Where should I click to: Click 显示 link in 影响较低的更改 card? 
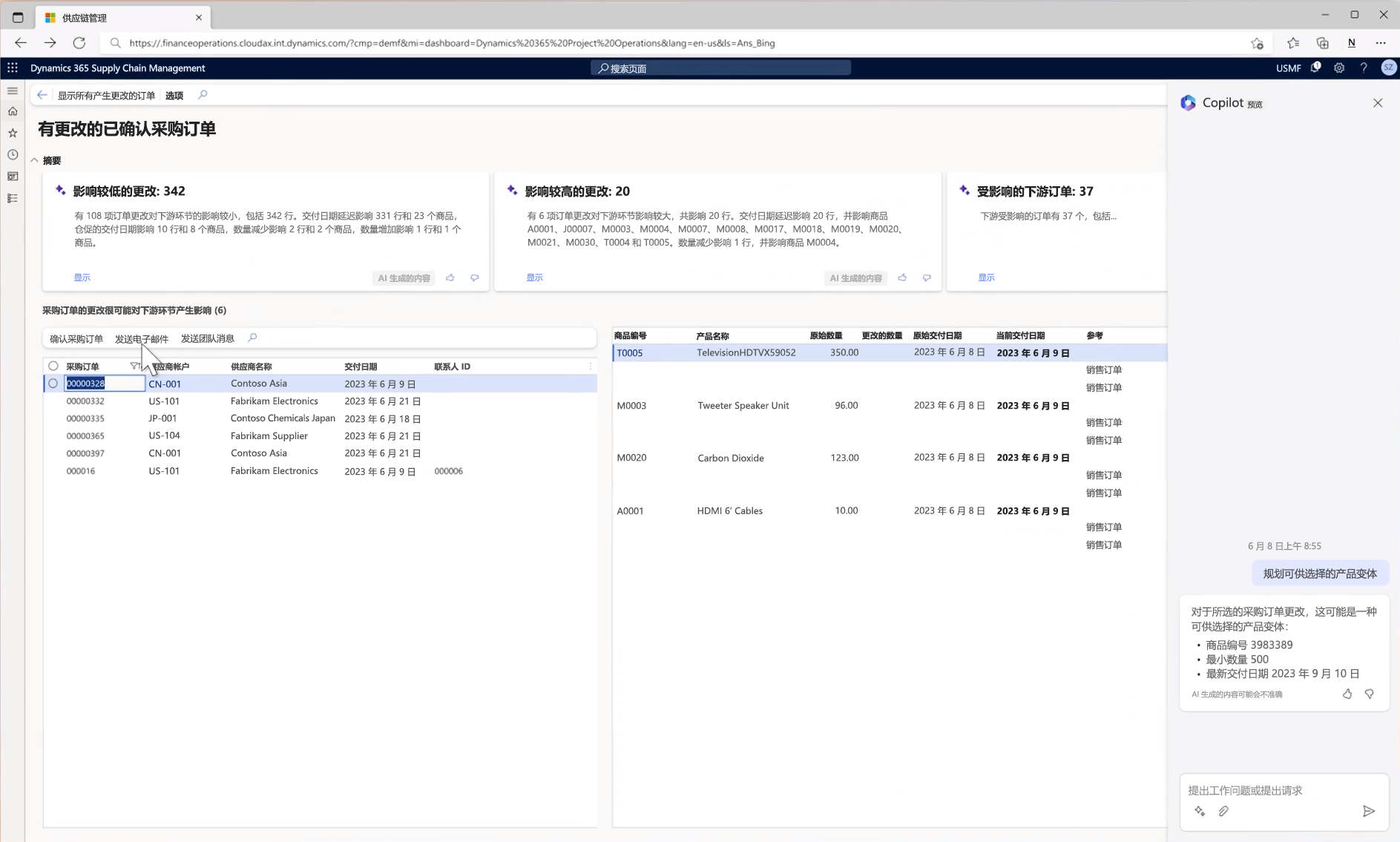(x=82, y=277)
